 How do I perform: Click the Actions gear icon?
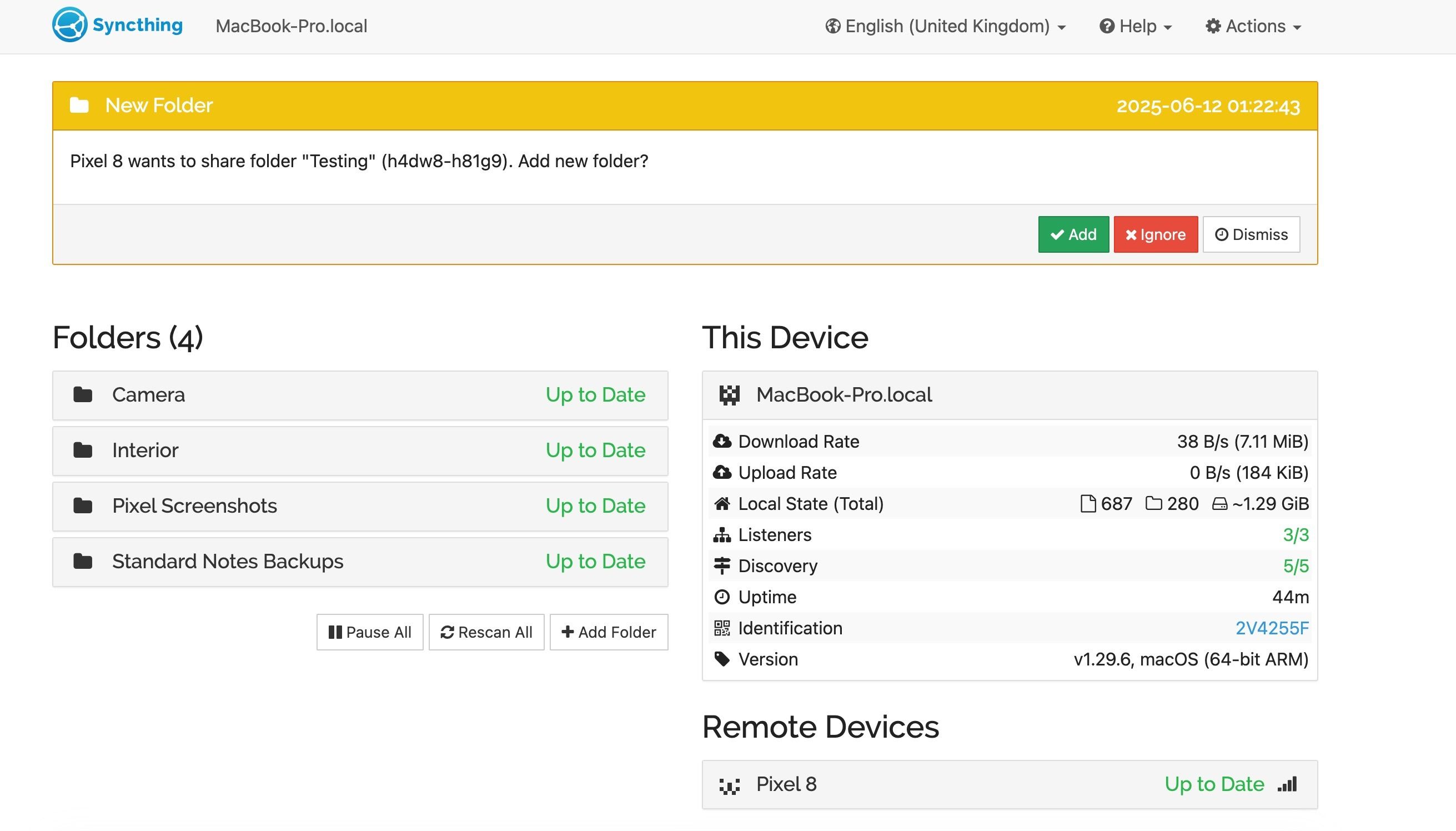click(1213, 26)
